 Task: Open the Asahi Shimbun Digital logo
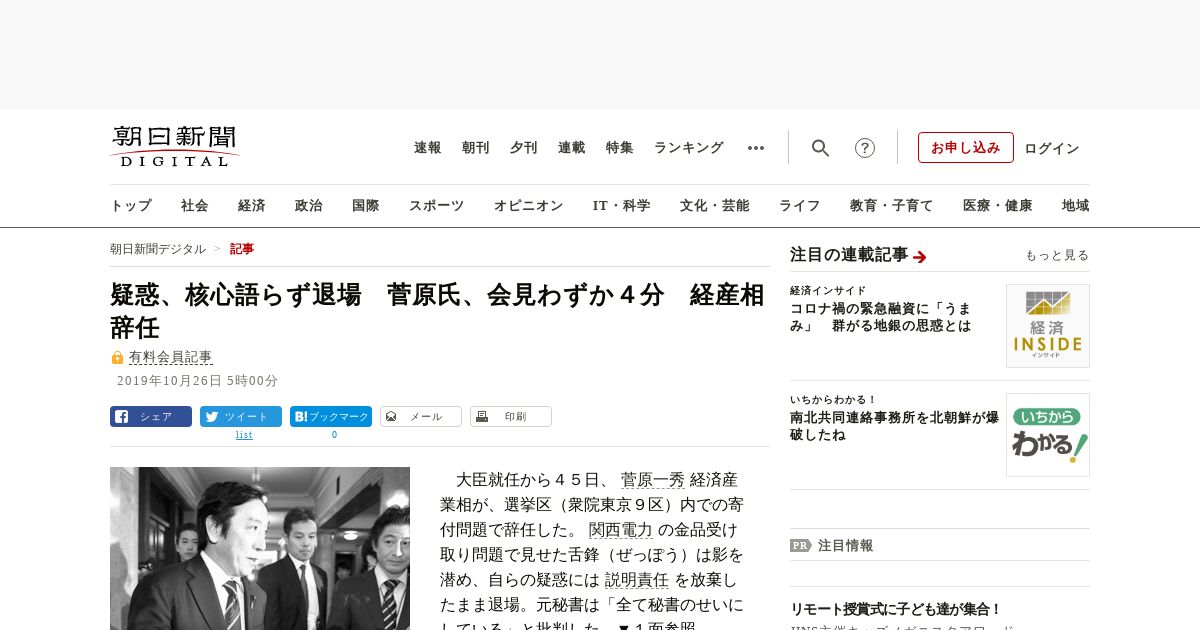pyautogui.click(x=175, y=146)
